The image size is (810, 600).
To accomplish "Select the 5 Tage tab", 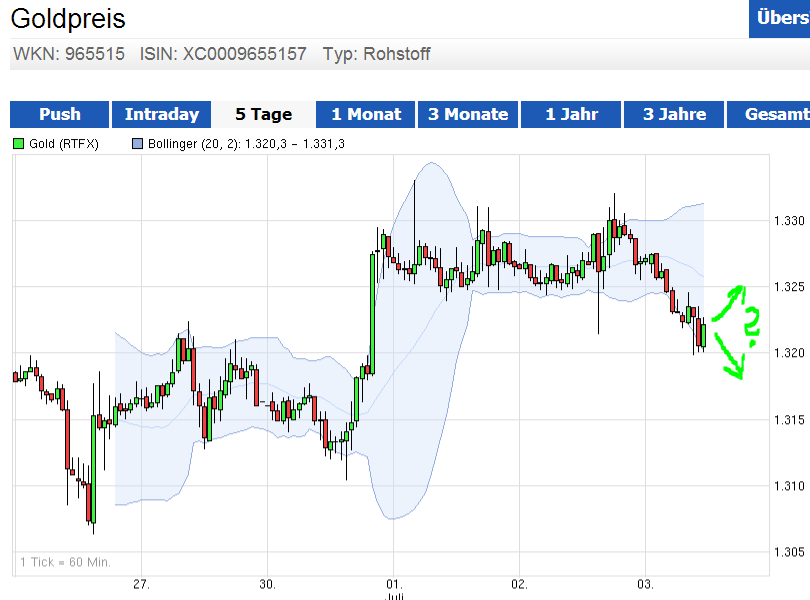I will click(x=264, y=115).
